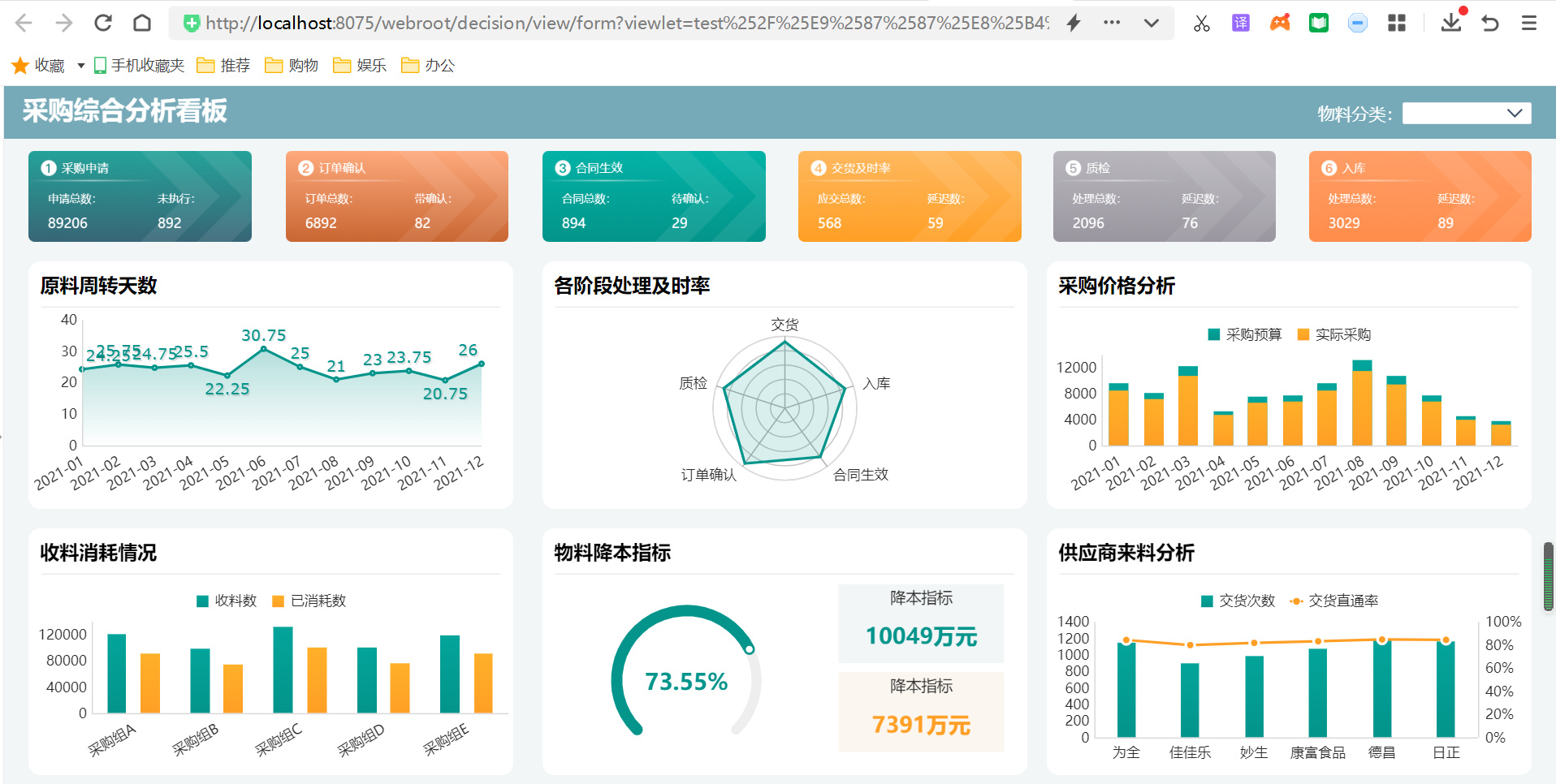Open the browser downloads icon
This screenshot has width=1556, height=784.
tap(1450, 24)
